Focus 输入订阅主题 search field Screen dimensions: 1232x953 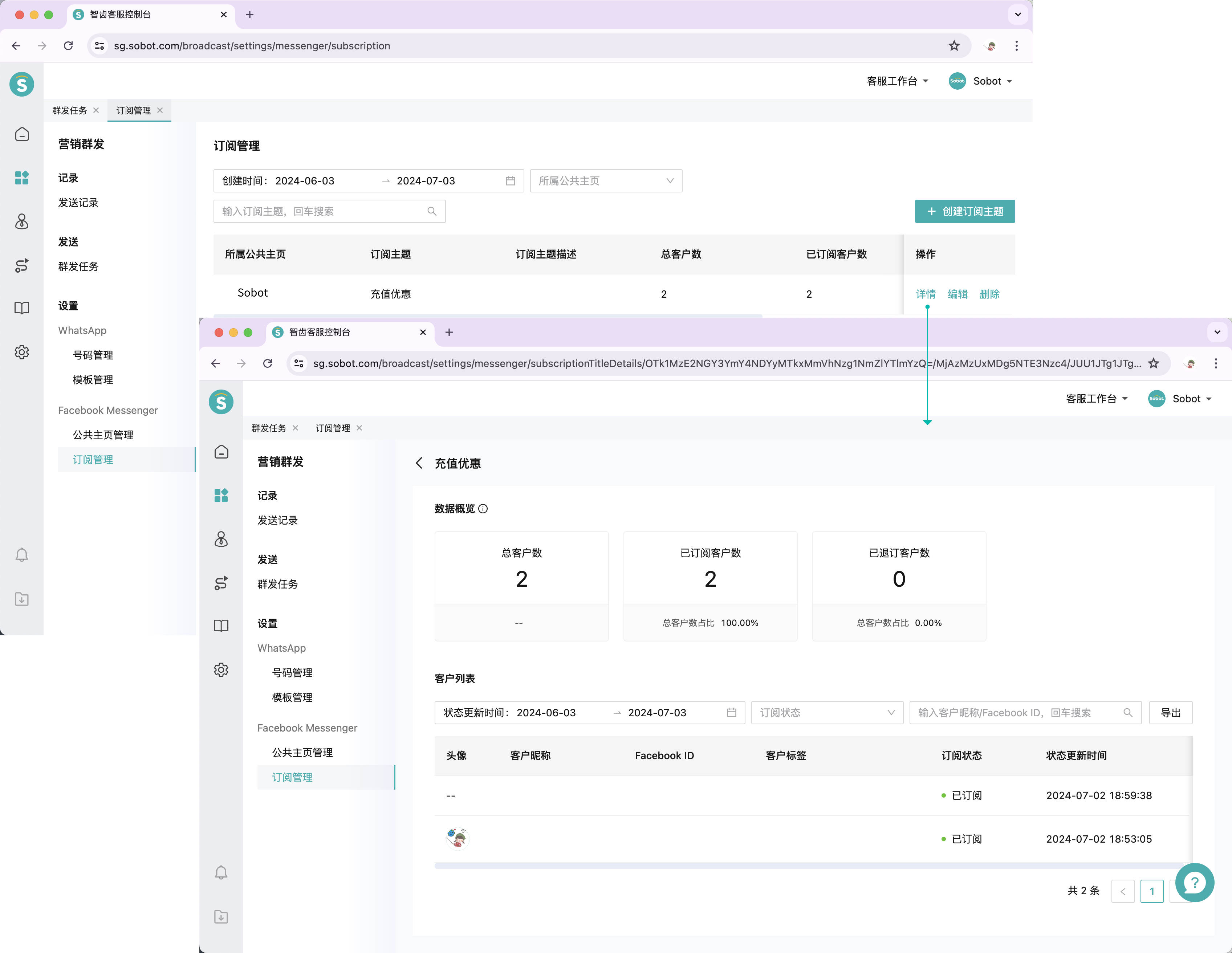(x=329, y=211)
